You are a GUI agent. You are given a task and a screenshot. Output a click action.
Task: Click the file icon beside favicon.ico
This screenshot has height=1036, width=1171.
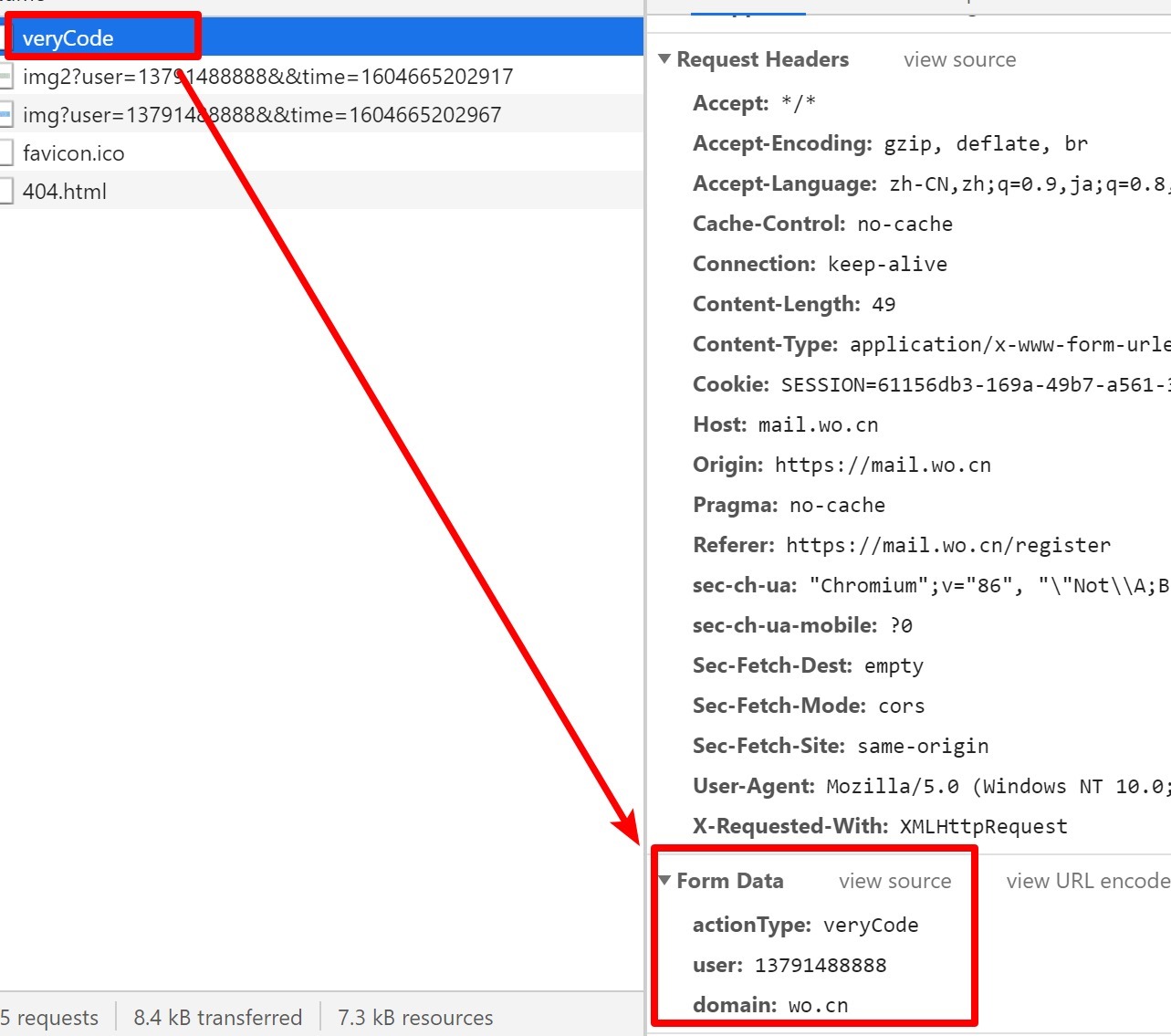click(x=5, y=153)
